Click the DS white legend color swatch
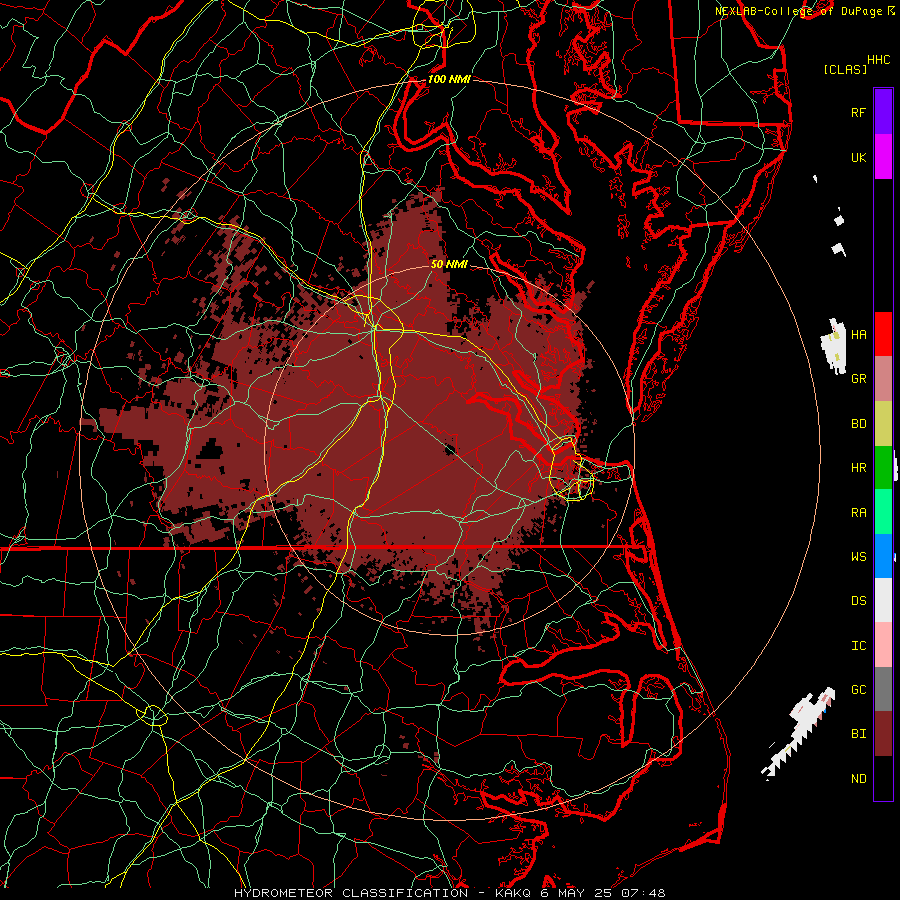Image resolution: width=900 pixels, height=900 pixels. [883, 600]
